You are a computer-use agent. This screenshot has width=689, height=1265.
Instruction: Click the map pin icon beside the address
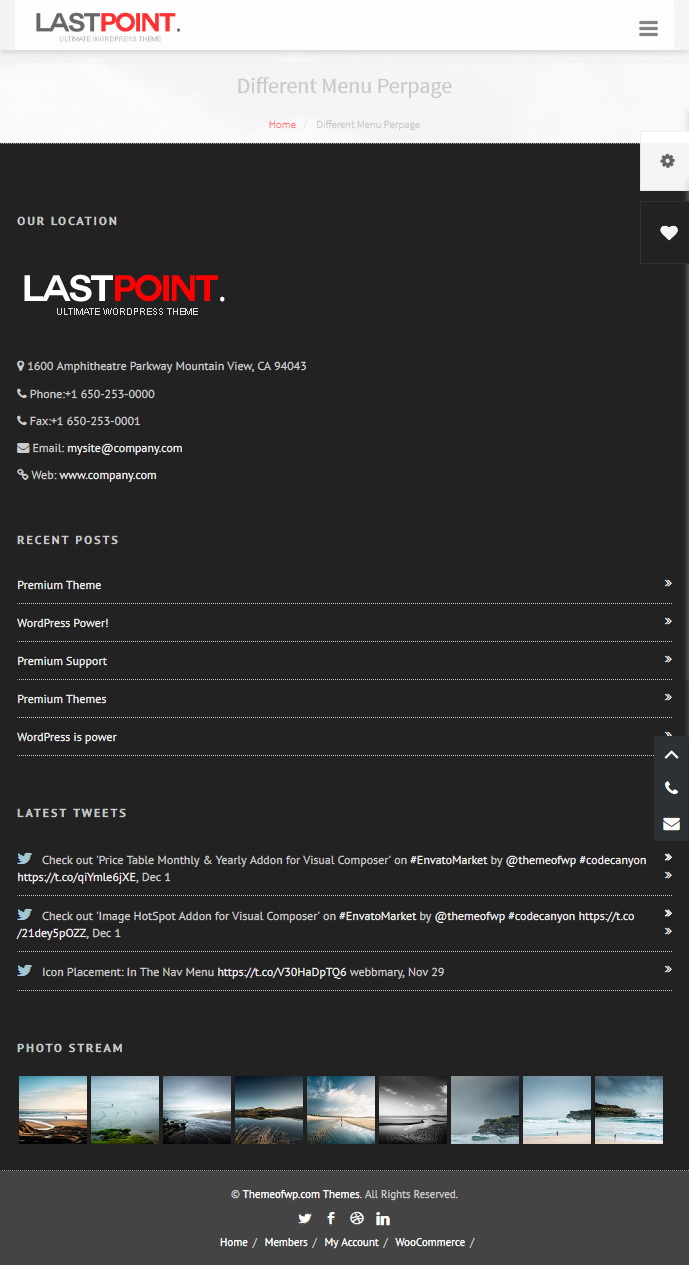coord(21,366)
